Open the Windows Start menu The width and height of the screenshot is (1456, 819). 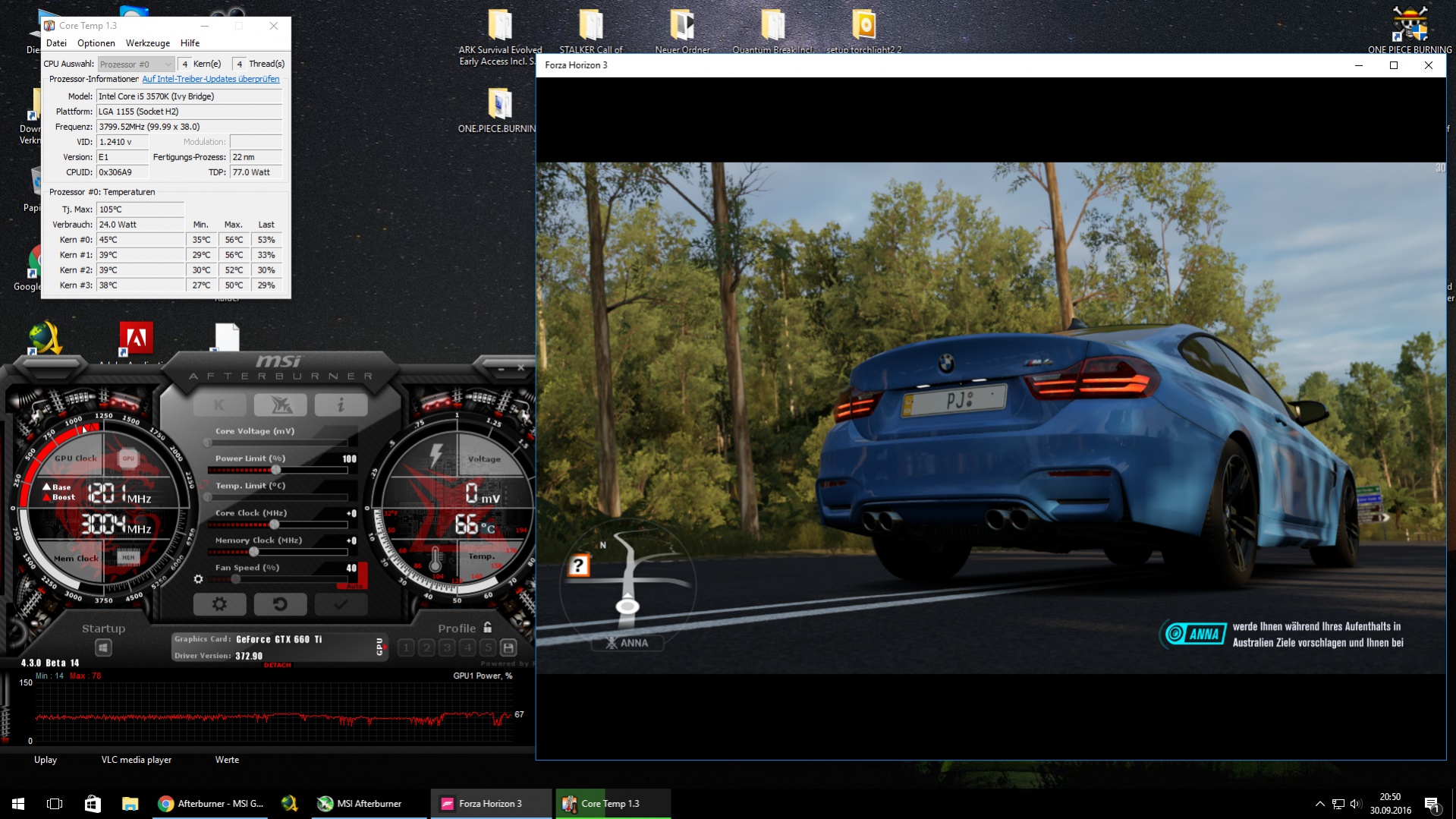coord(18,803)
